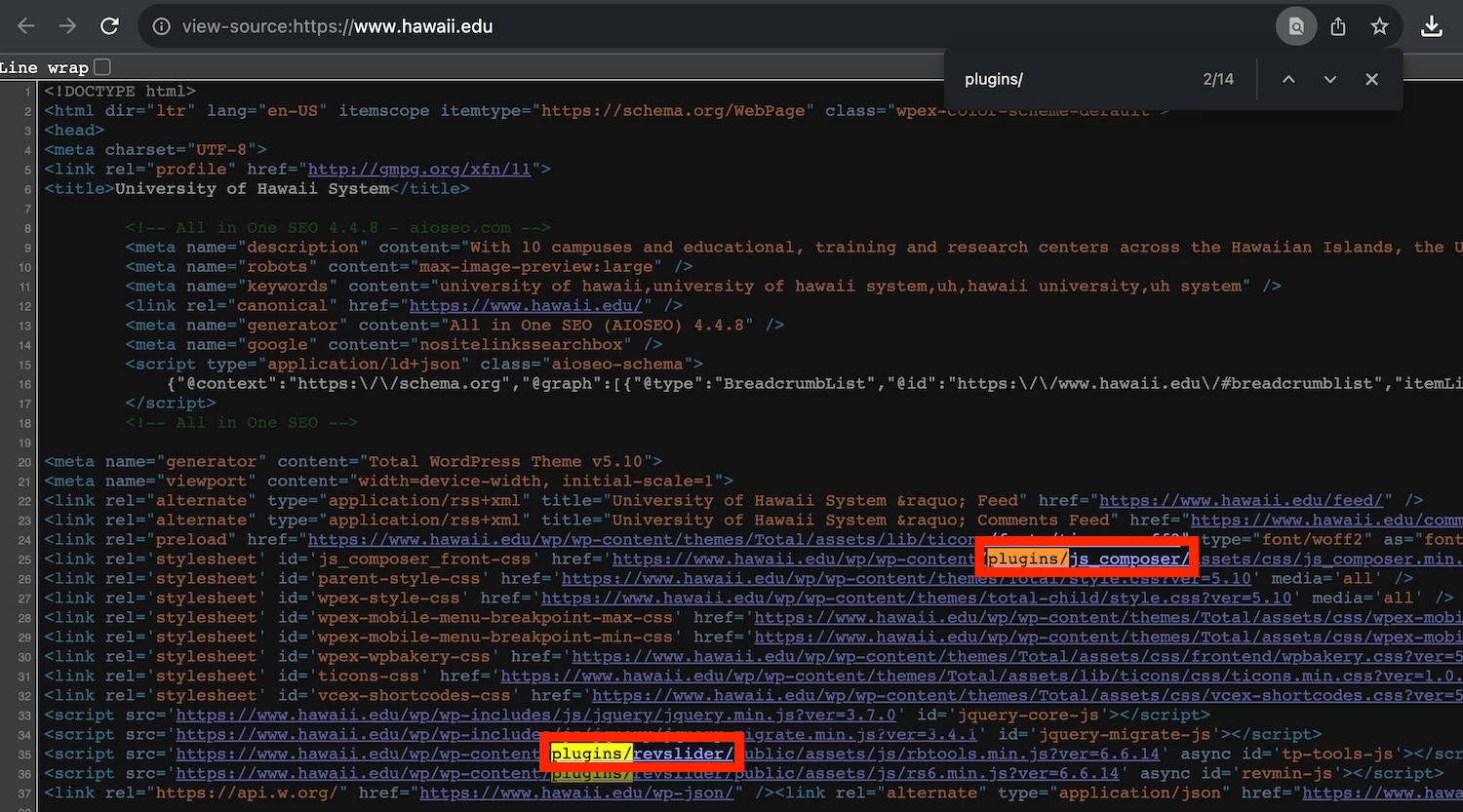Open the js_composer stylesheet link on line 25
The image size is (1463, 812).
[x=1037, y=559]
